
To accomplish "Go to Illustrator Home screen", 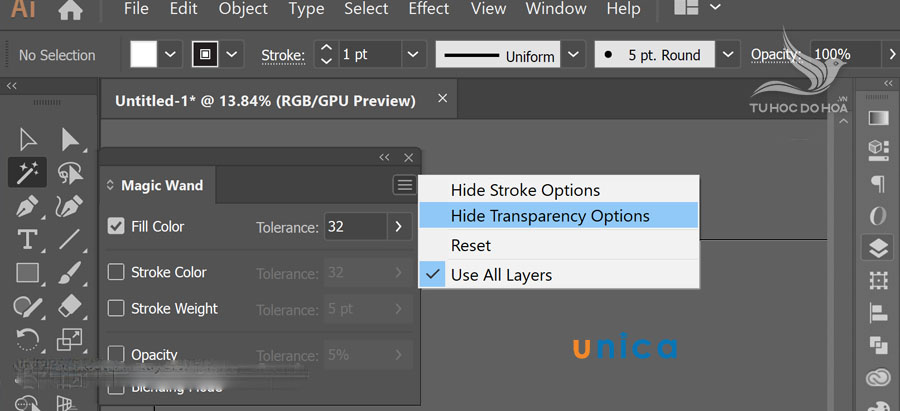I will click(70, 11).
